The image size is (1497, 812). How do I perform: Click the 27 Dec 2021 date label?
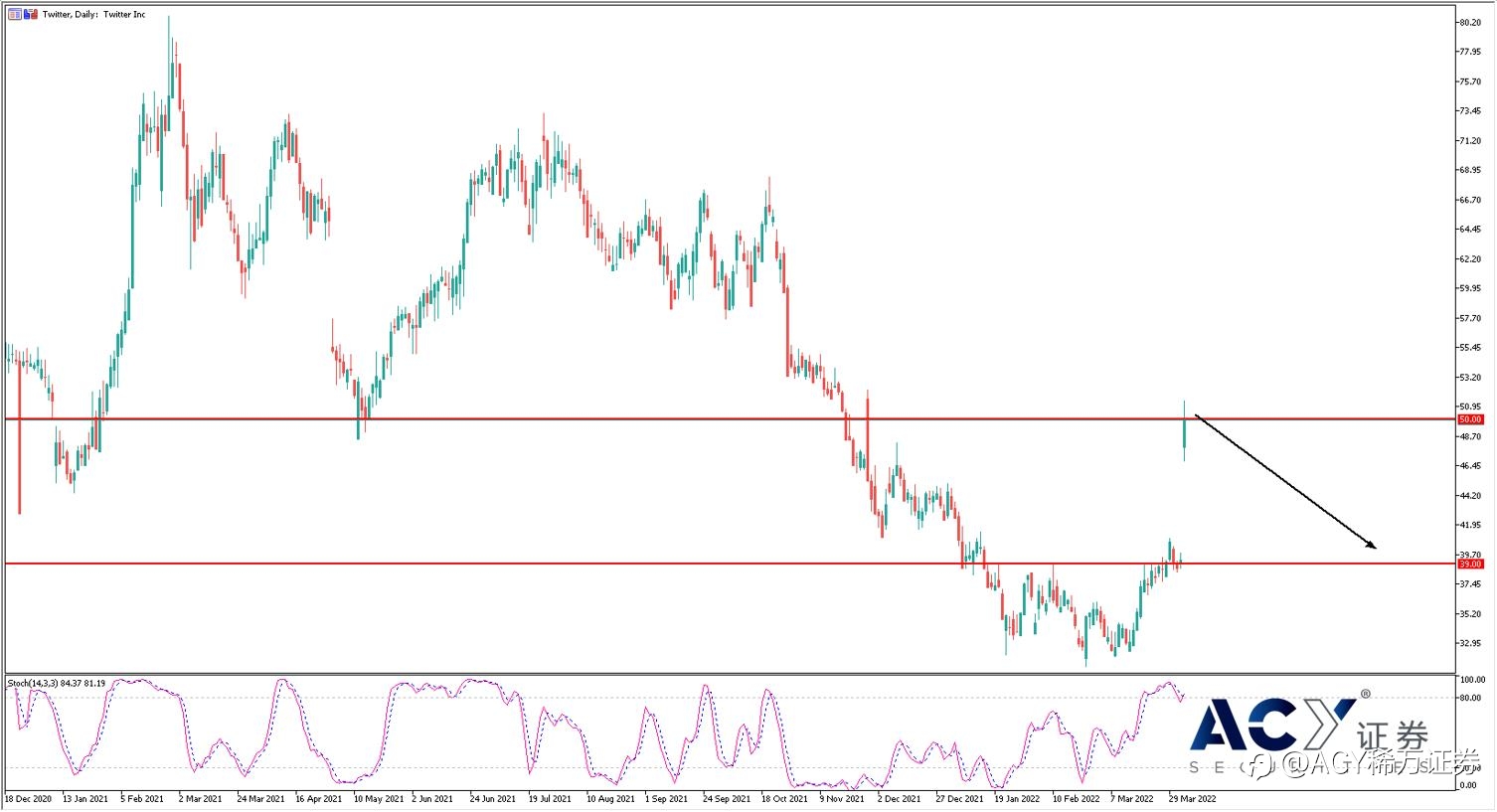(959, 798)
